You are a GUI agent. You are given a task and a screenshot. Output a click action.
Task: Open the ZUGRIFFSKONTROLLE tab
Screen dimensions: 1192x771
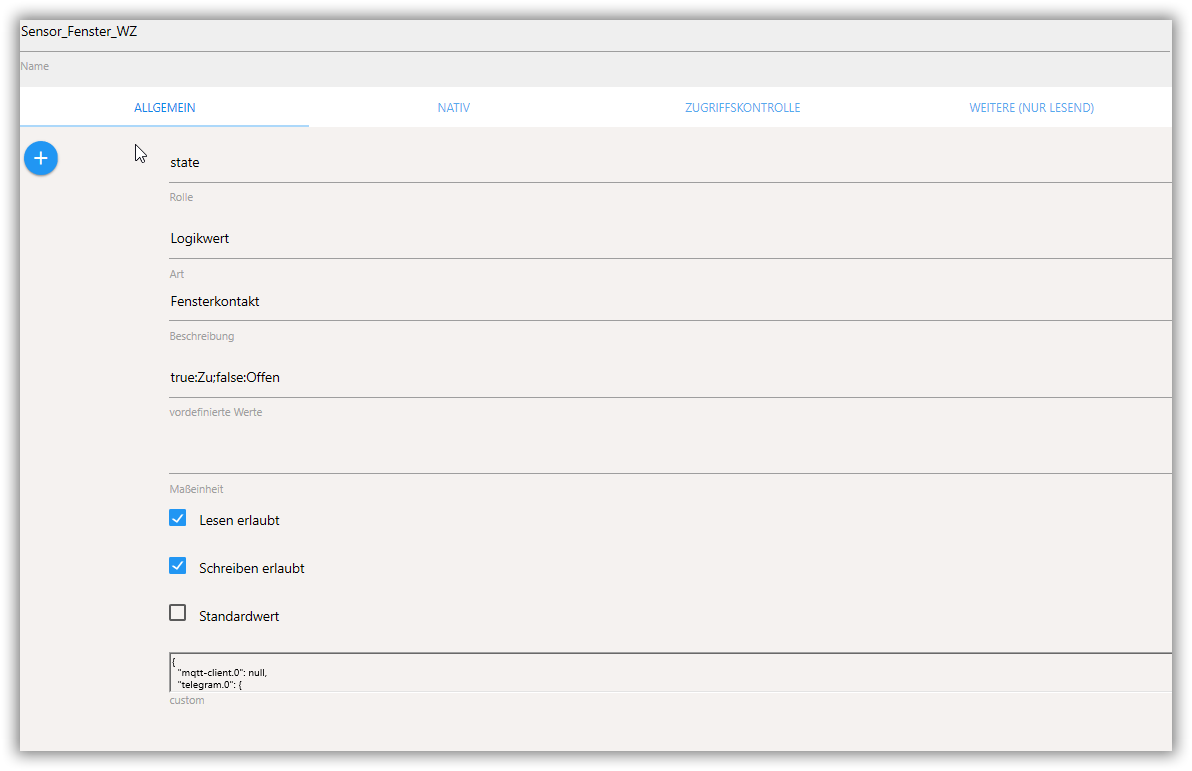[742, 107]
